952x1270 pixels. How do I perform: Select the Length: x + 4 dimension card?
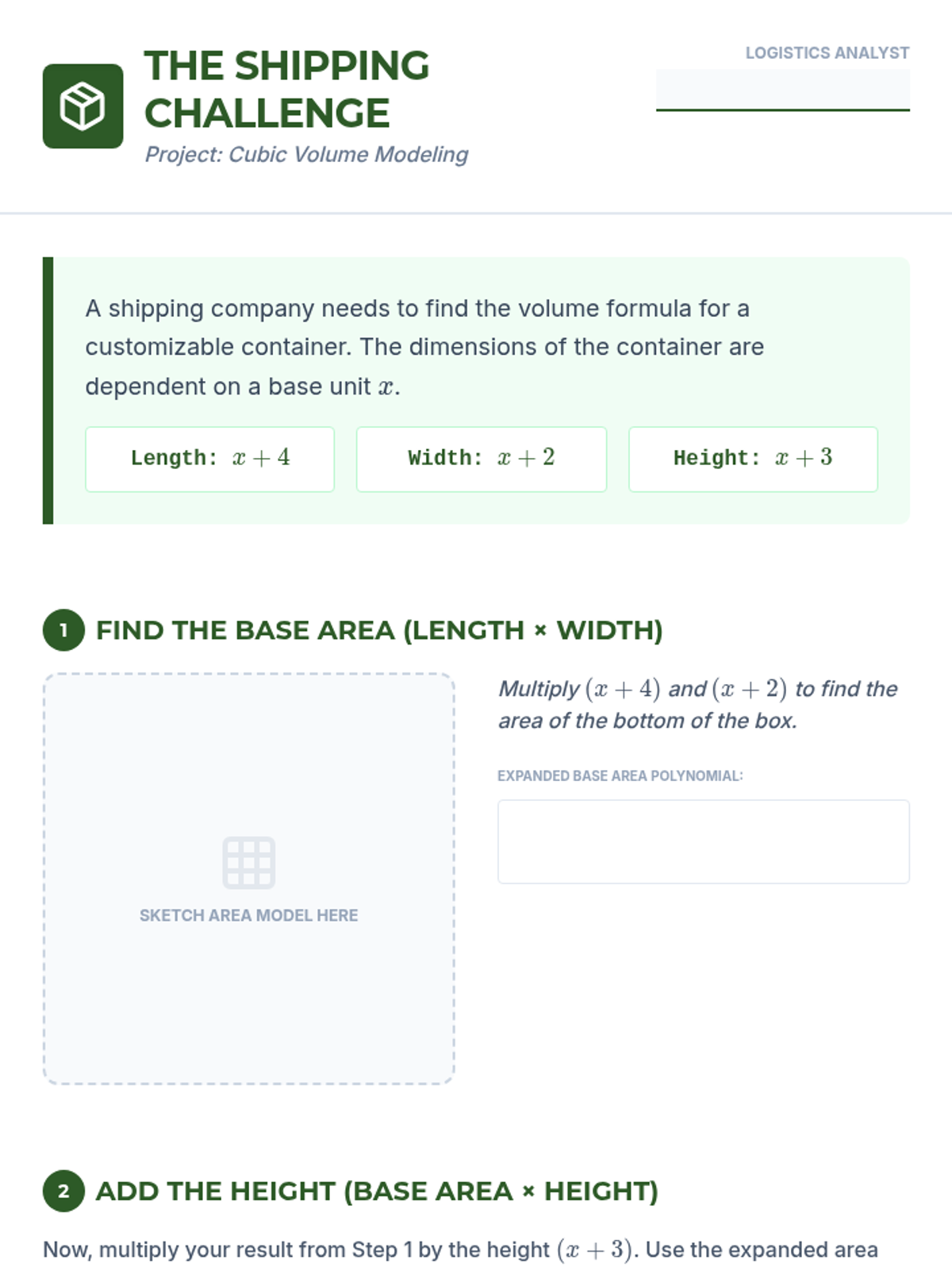click(x=209, y=459)
